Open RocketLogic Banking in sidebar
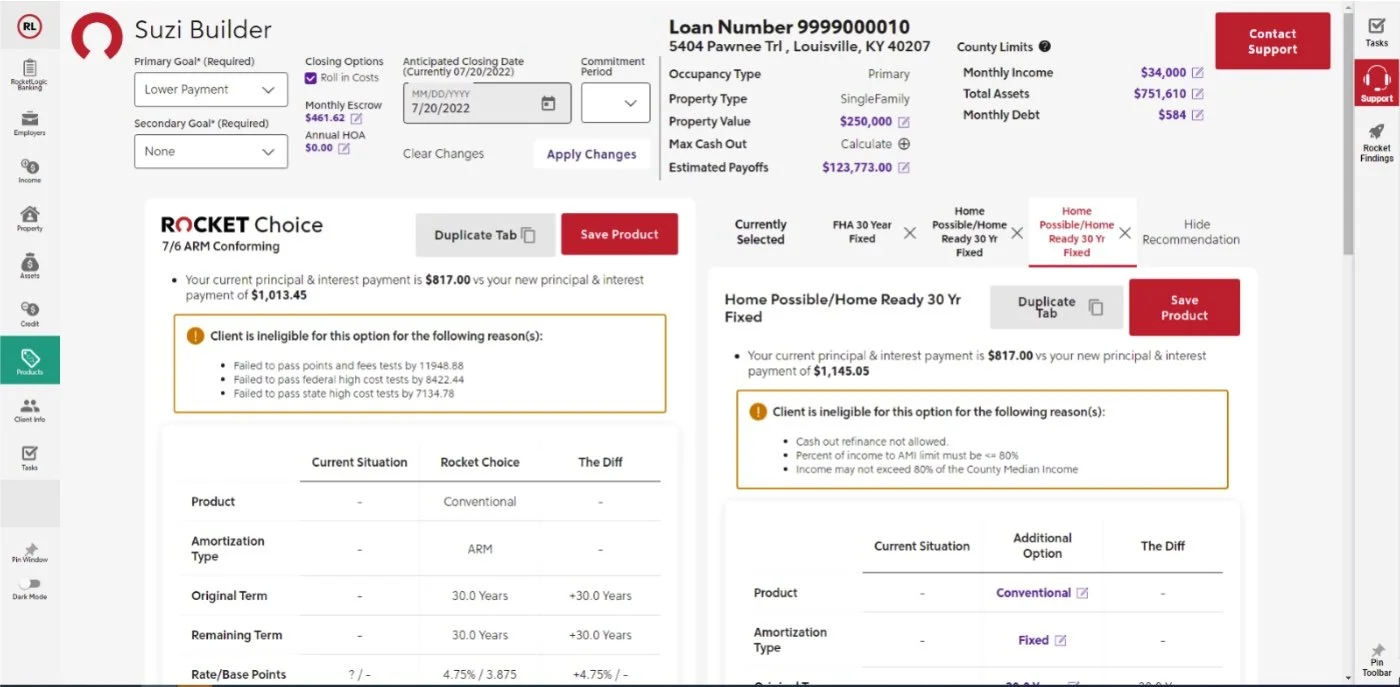The height and width of the screenshot is (687, 1400). (x=29, y=75)
